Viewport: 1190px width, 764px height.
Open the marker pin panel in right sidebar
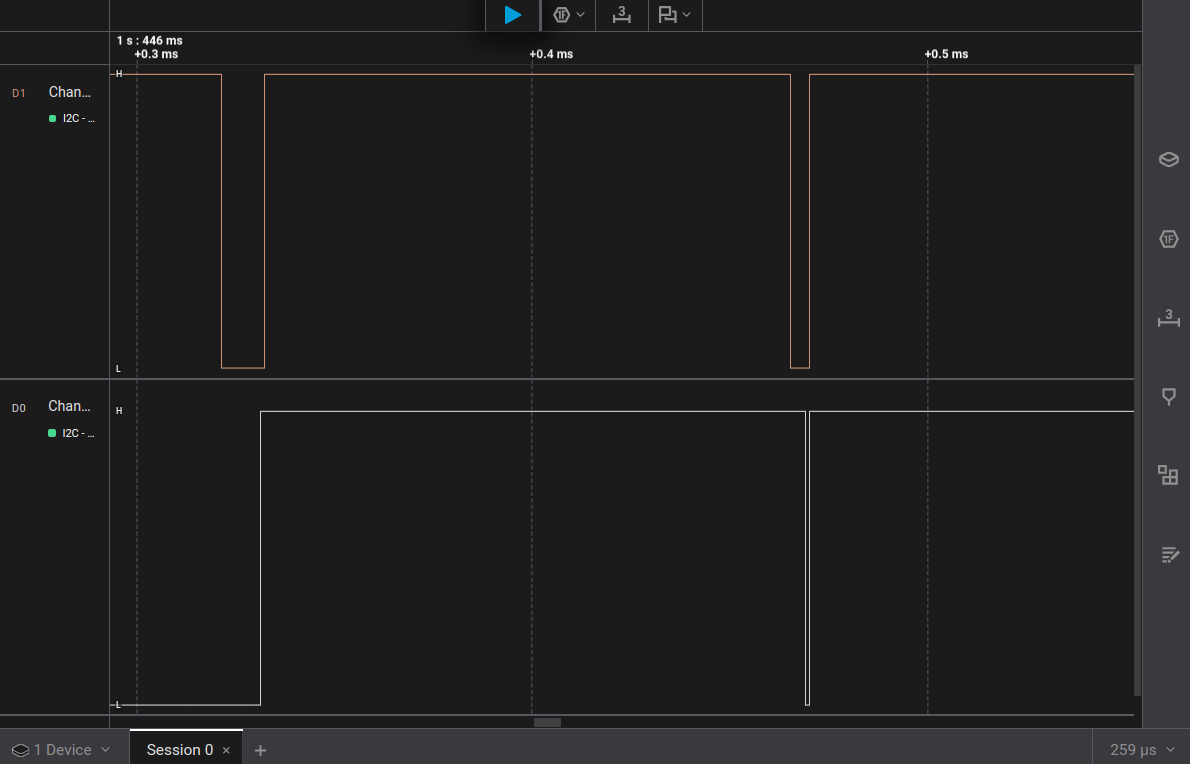tap(1168, 397)
